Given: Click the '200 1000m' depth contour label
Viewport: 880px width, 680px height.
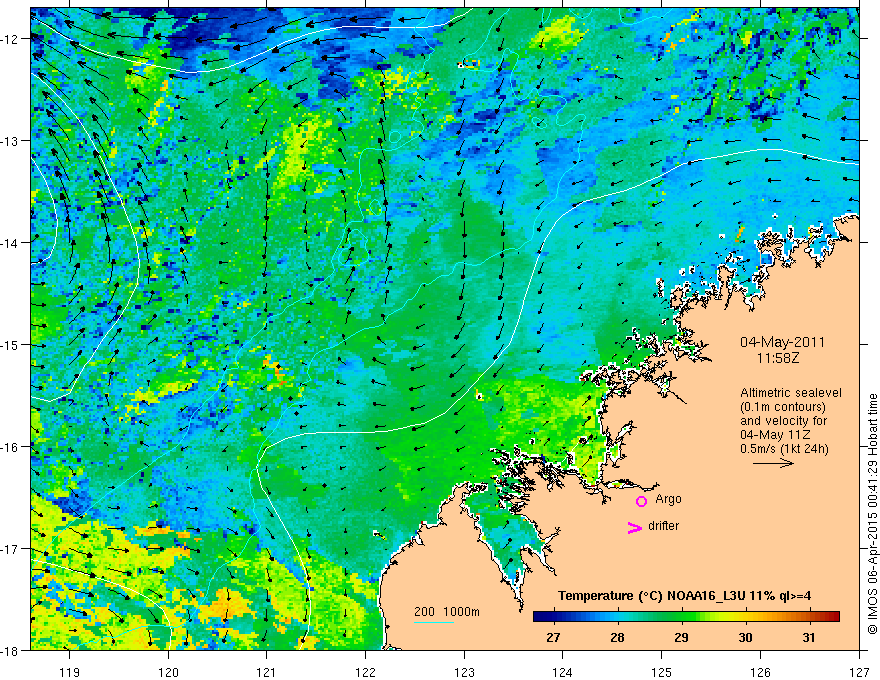Looking at the screenshot, I should click(x=447, y=612).
